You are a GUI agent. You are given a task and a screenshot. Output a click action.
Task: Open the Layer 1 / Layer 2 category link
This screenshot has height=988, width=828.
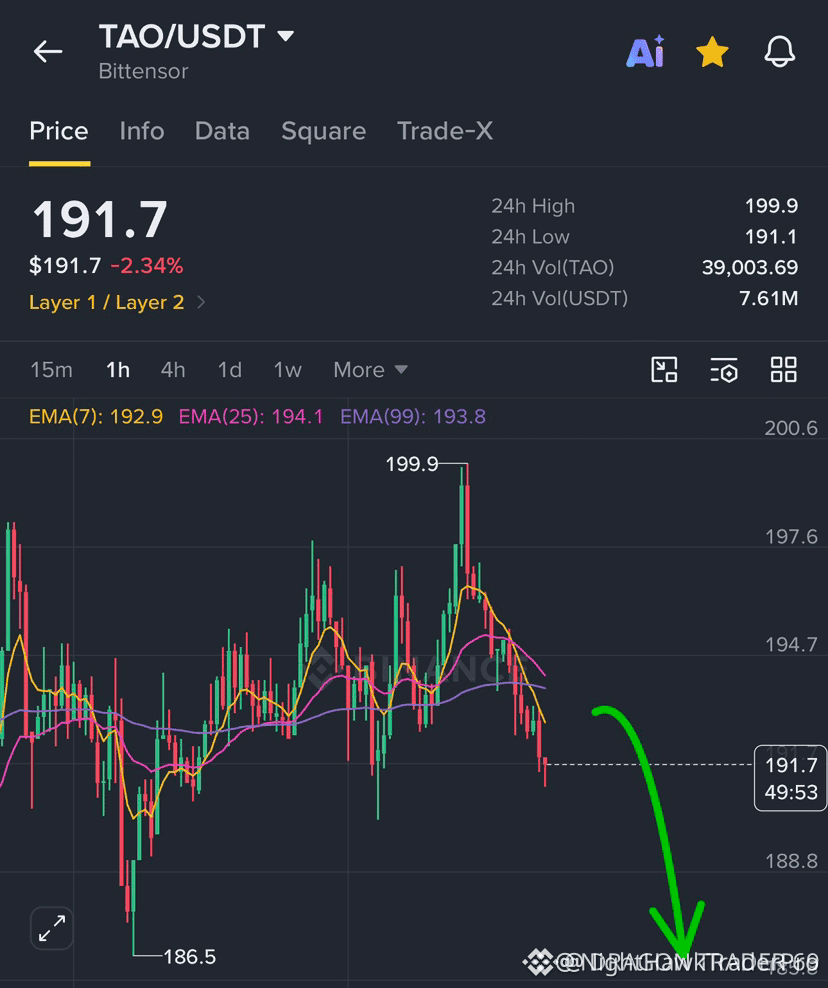pyautogui.click(x=117, y=302)
